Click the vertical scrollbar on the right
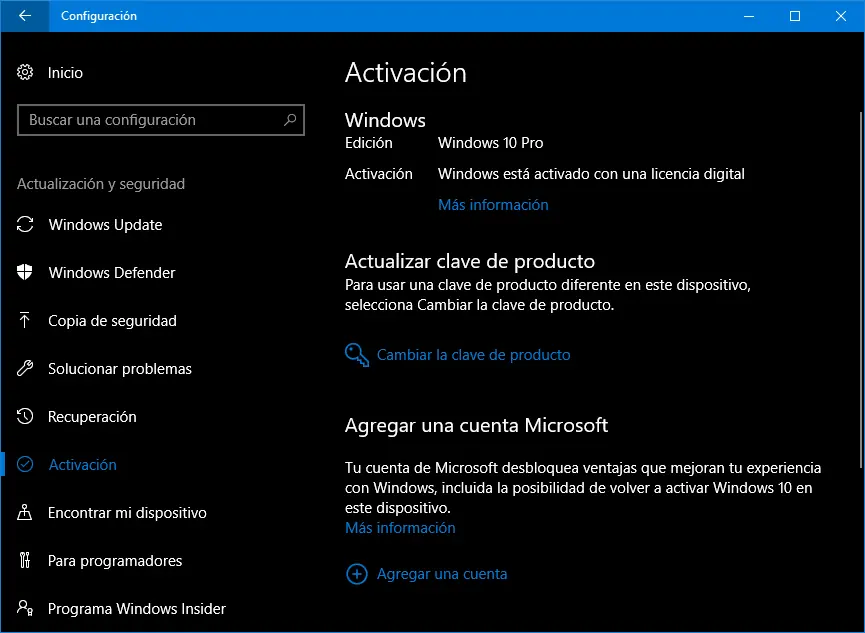 click(x=861, y=290)
